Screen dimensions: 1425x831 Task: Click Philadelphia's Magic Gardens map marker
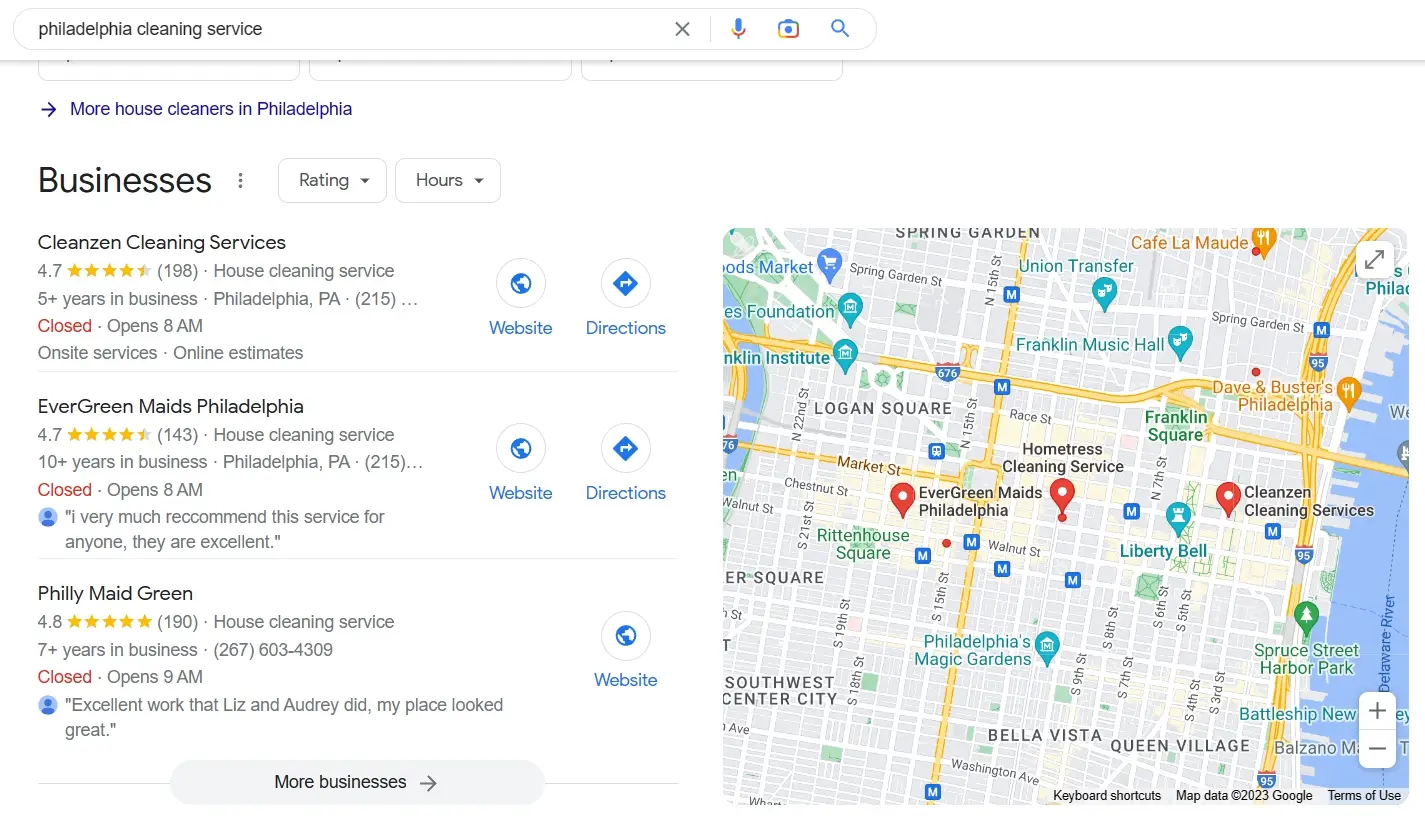pyautogui.click(x=1047, y=646)
